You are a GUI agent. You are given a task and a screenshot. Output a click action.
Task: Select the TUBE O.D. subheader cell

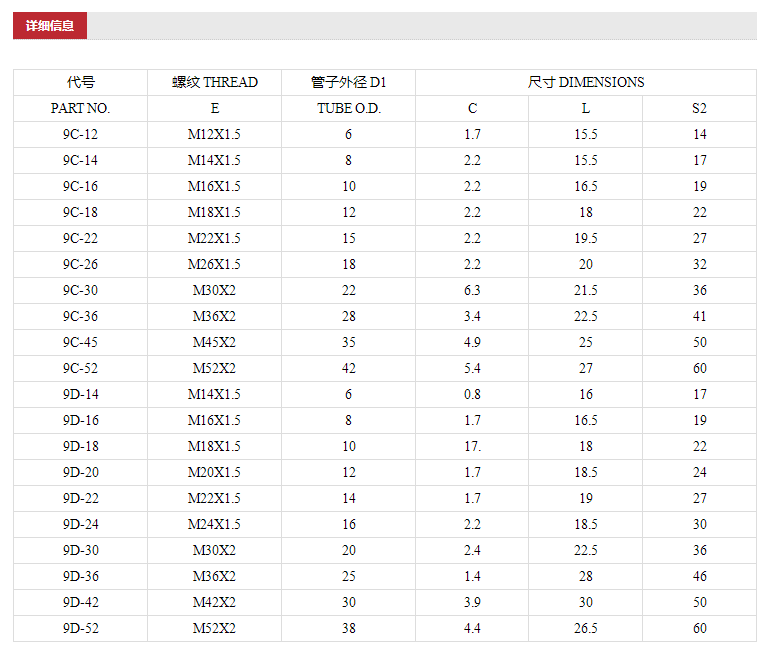pyautogui.click(x=348, y=108)
